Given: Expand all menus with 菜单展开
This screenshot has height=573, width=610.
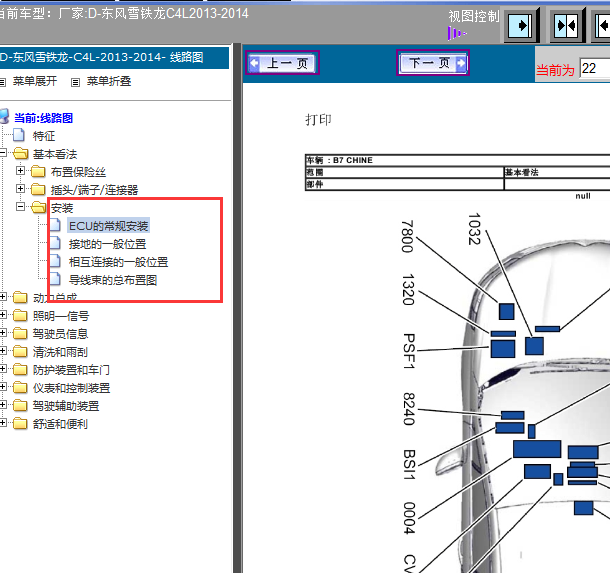Looking at the screenshot, I should [x=35, y=81].
